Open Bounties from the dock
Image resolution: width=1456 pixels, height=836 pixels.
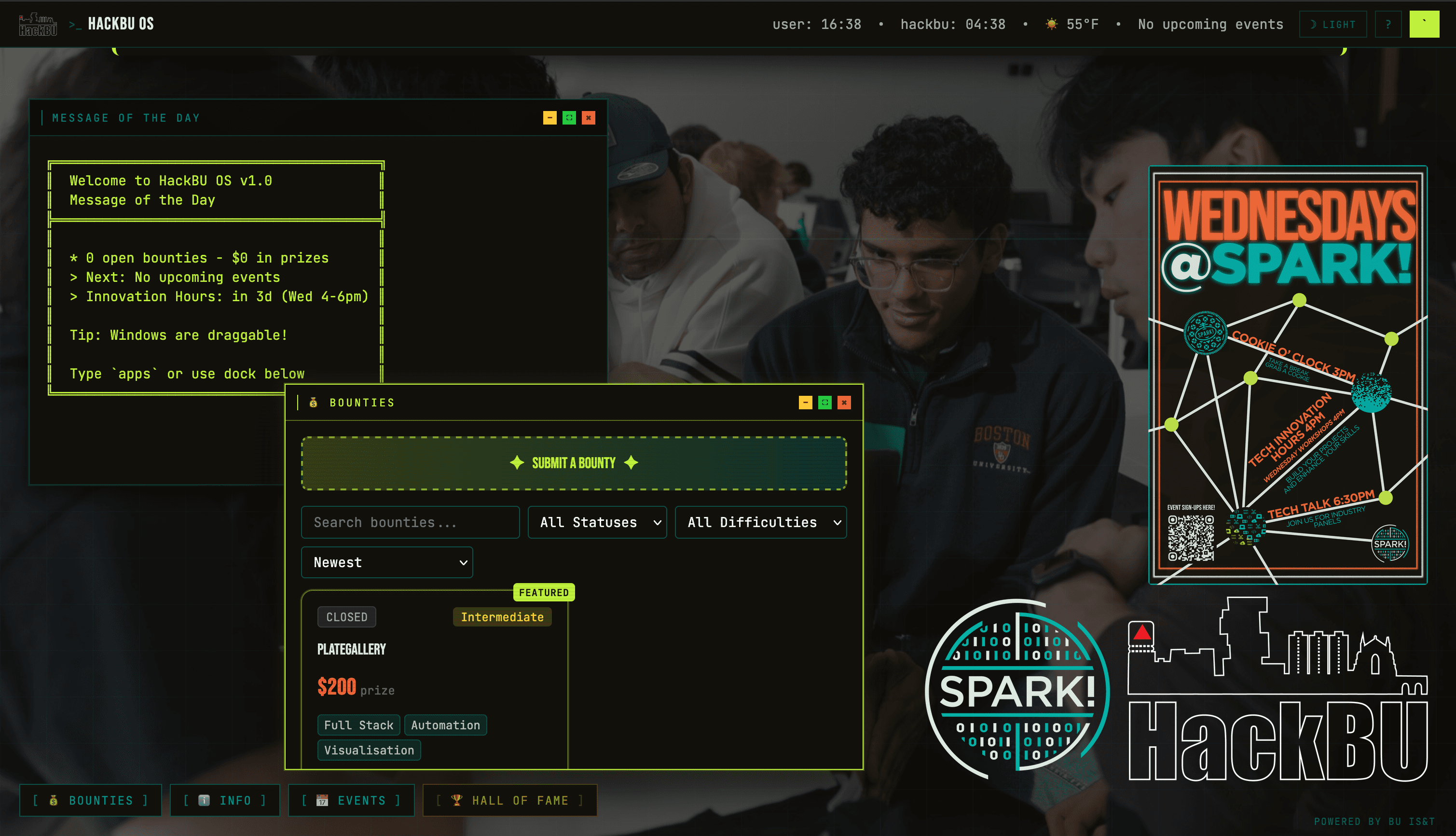[x=91, y=800]
